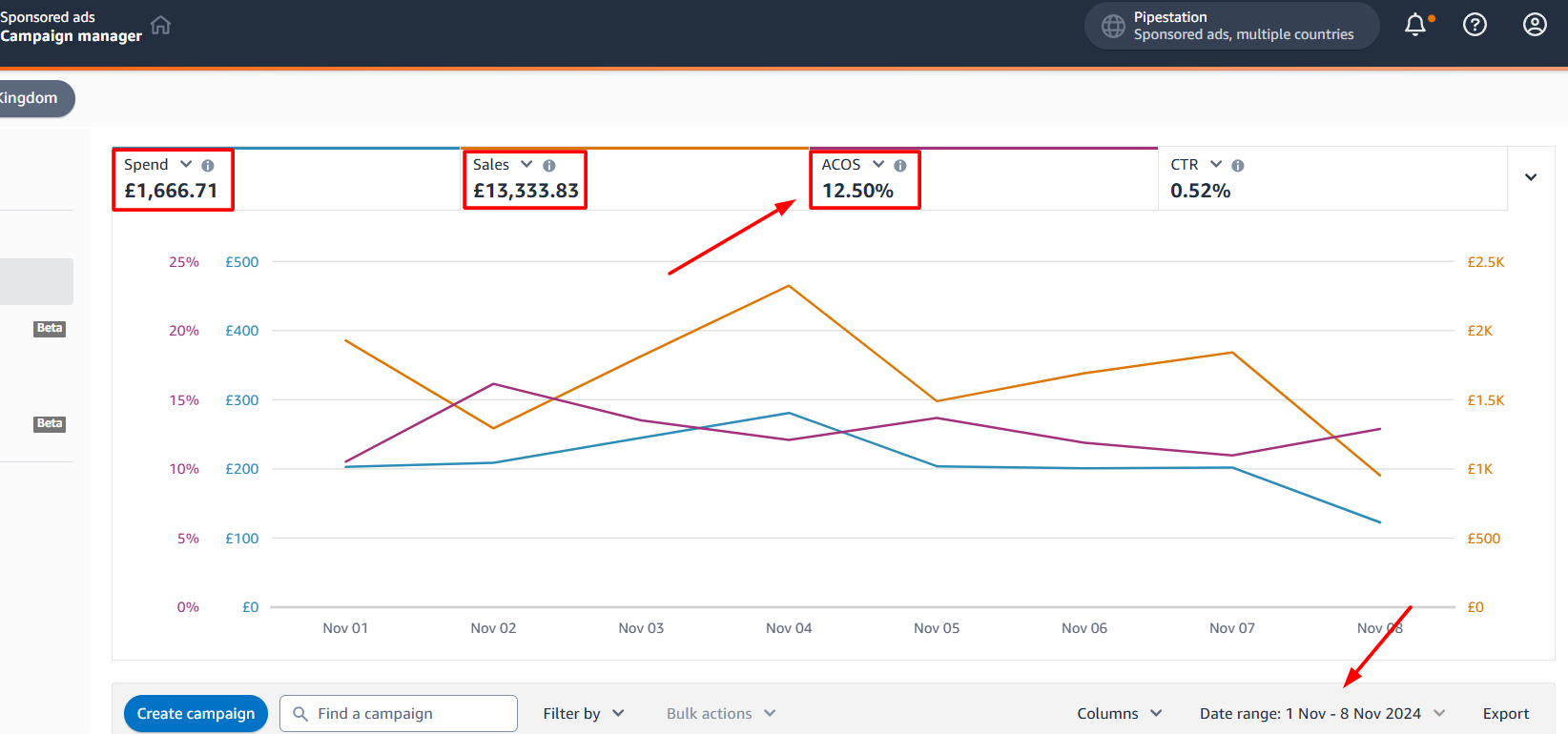This screenshot has height=734, width=1568.
Task: Click the Nov 04 axis label
Action: click(789, 628)
